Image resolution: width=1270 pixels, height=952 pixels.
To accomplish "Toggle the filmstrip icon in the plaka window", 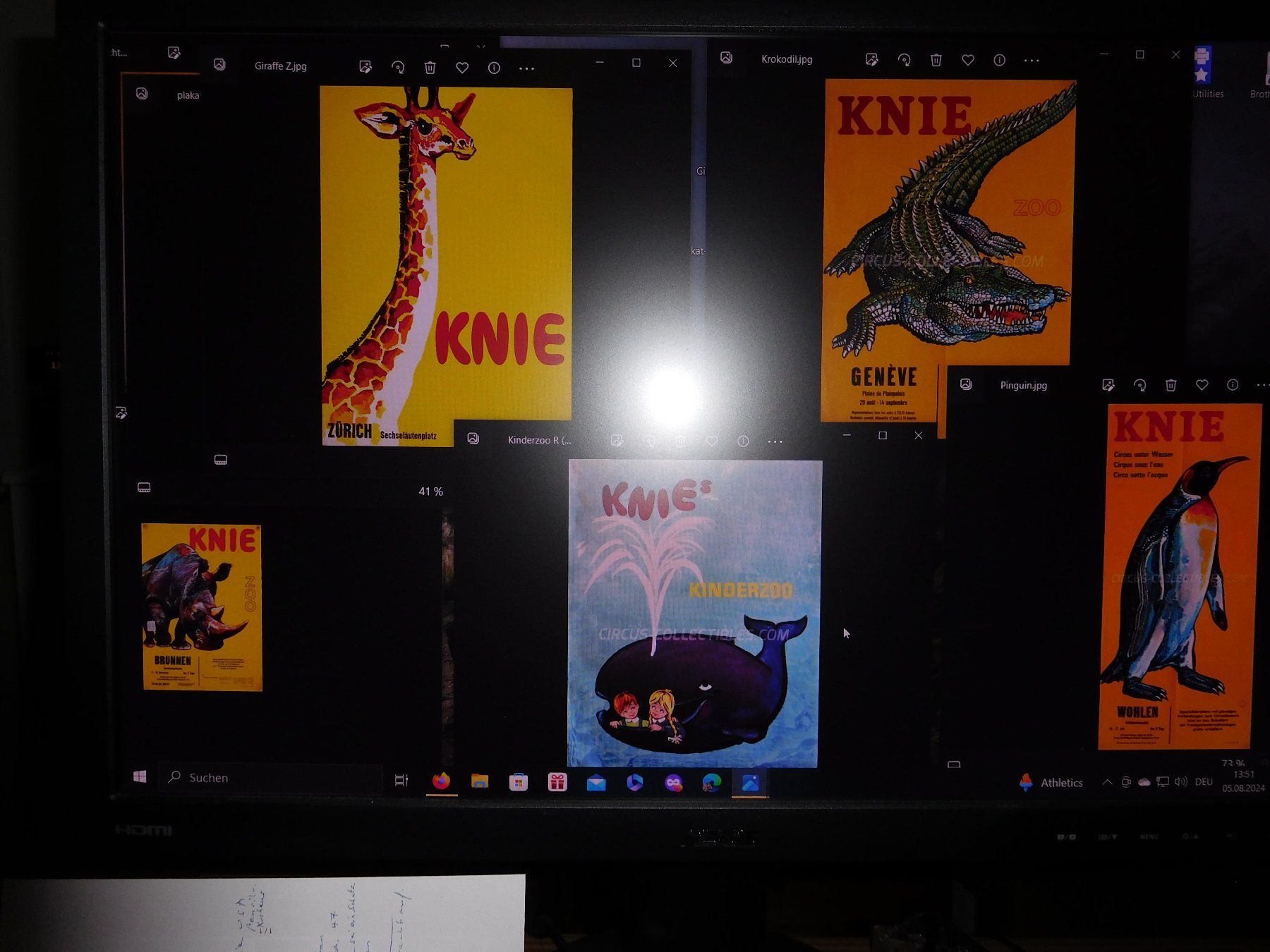I will point(144,487).
